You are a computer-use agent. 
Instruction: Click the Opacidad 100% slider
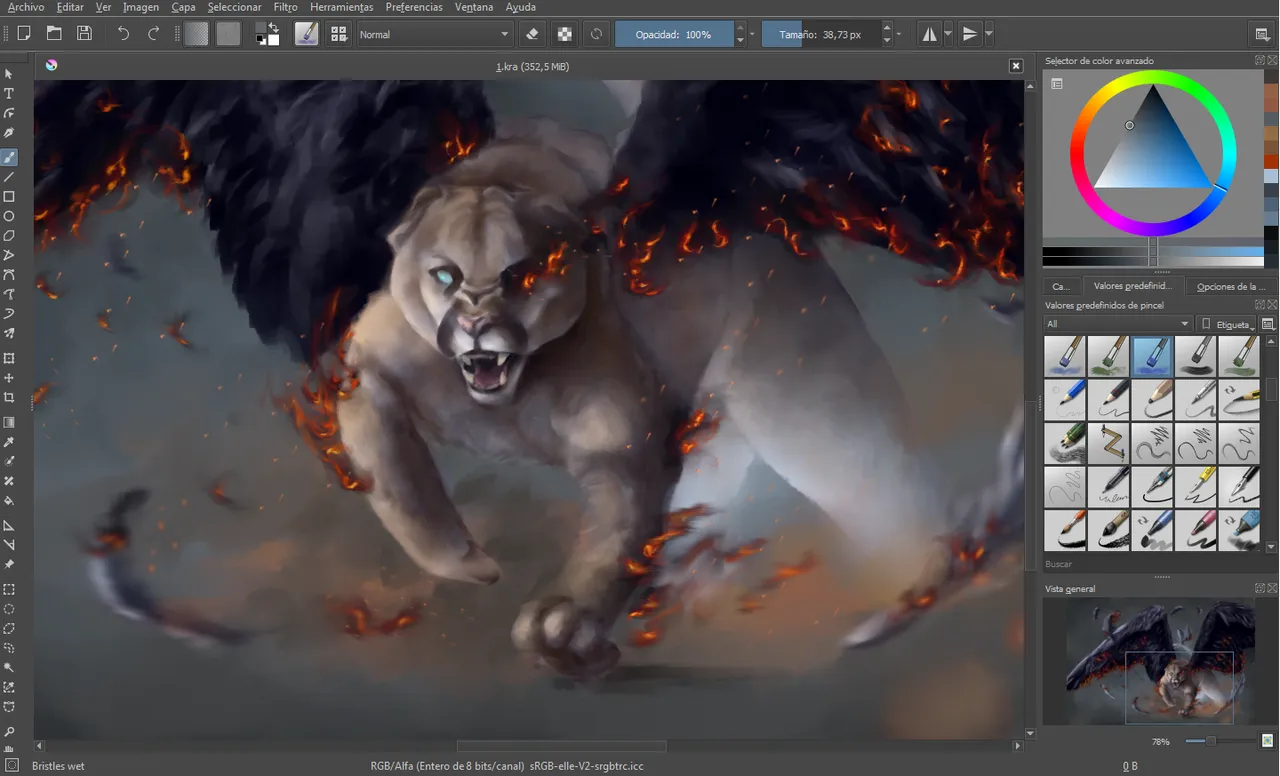[x=674, y=34]
